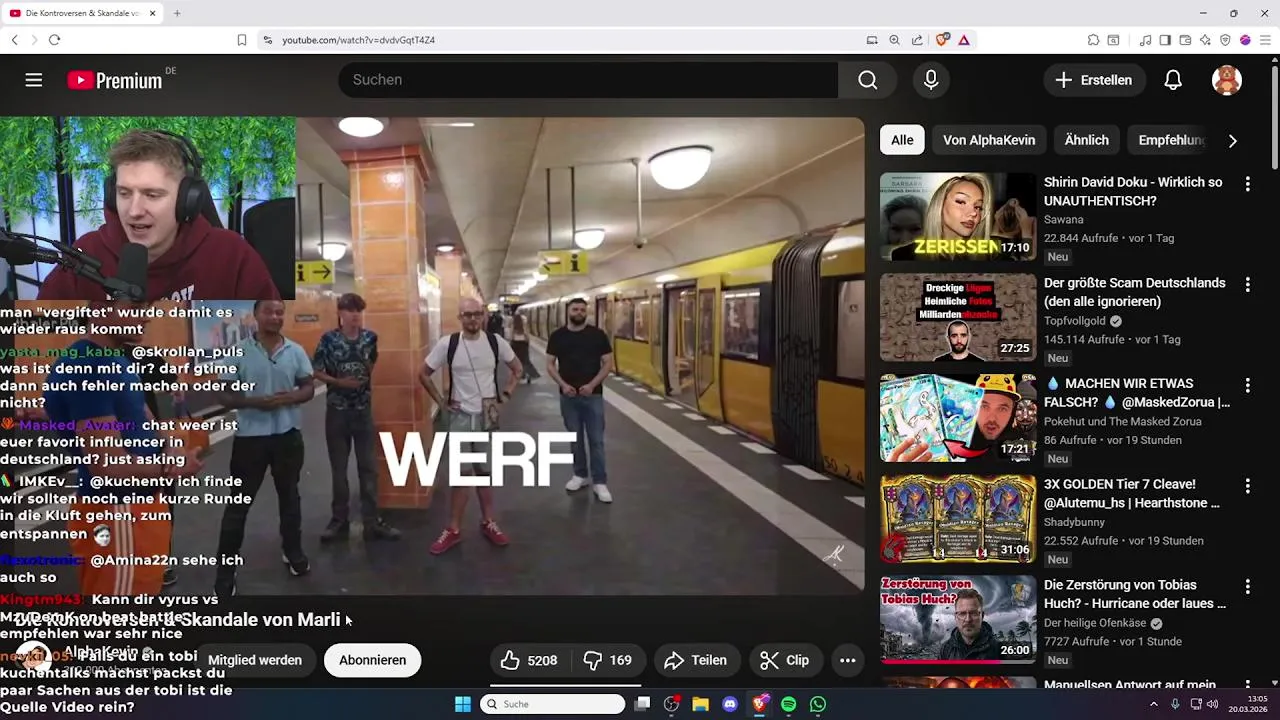Viewport: 1280px width, 720px height.
Task: Open a new browser tab
Action: pos(177,13)
